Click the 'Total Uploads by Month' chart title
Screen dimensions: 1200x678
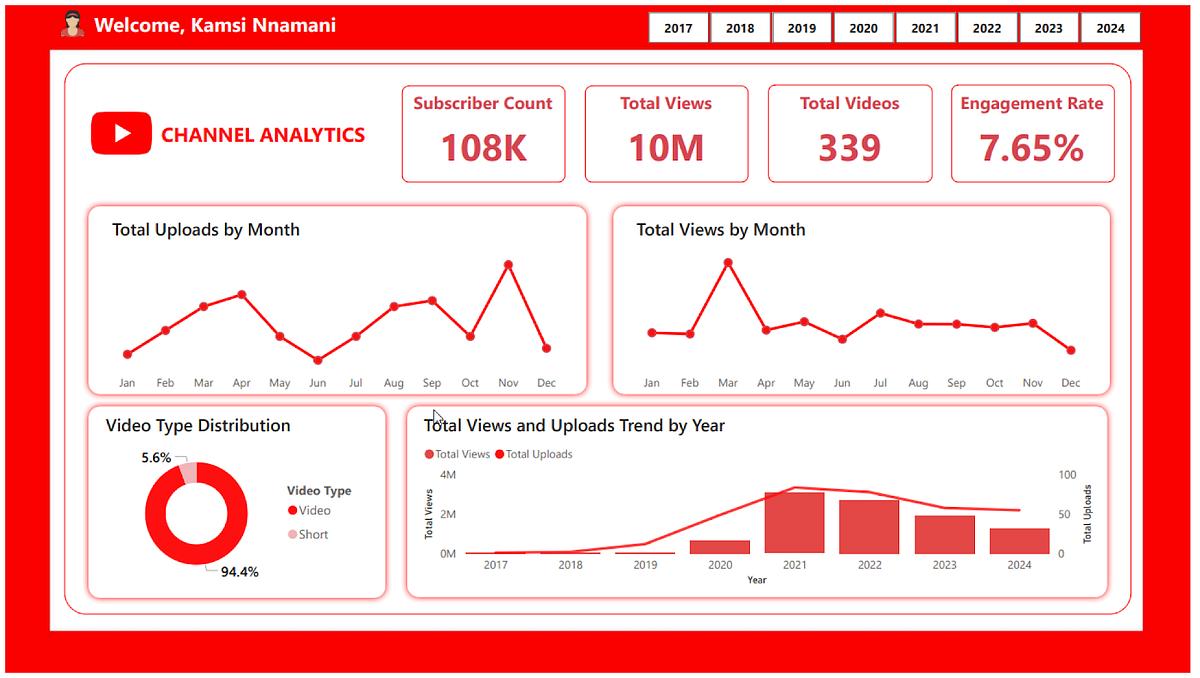(206, 229)
